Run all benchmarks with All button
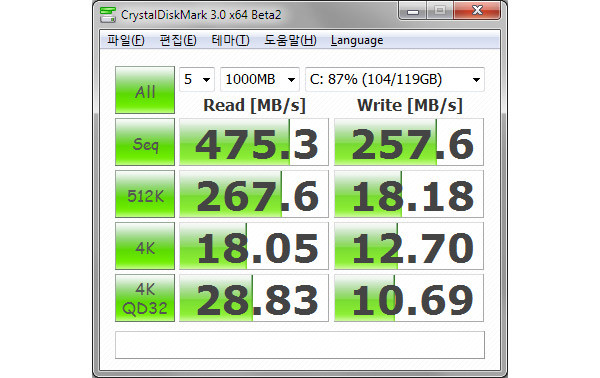 click(x=145, y=90)
